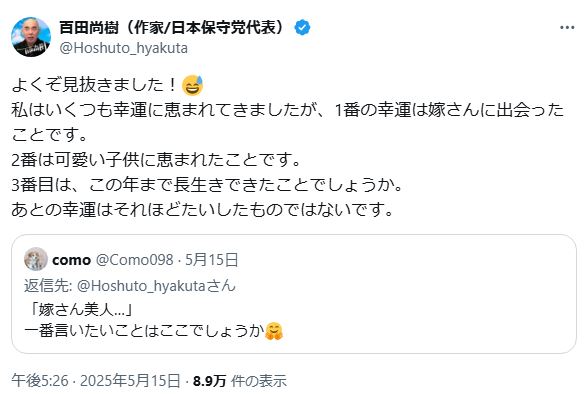Image resolution: width=588 pixels, height=394 pixels.
Task: Open the three-dot more options menu
Action: pos(567,27)
